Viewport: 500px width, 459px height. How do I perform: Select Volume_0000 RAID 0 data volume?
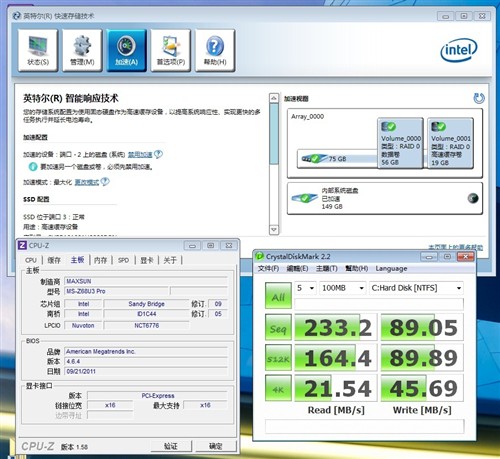400,143
